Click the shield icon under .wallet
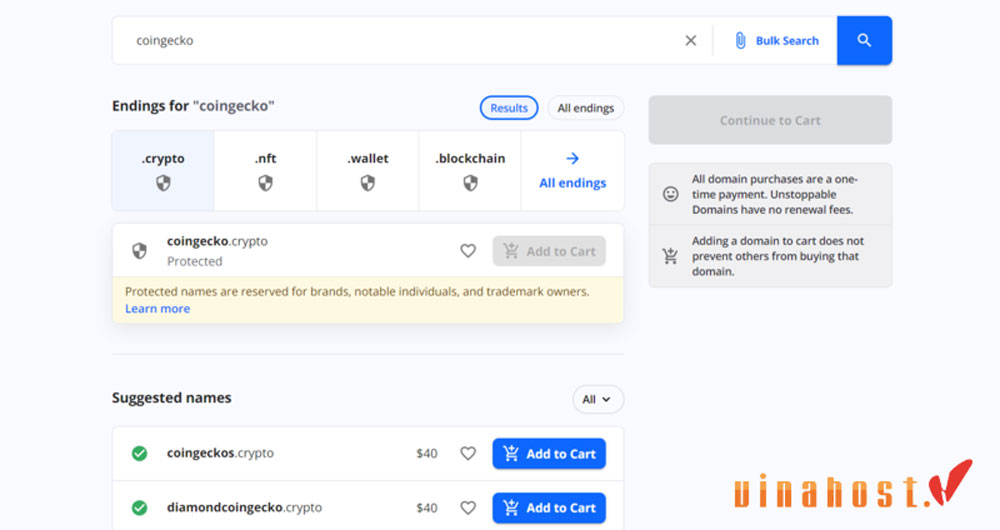This screenshot has height=530, width=1000. coord(368,184)
